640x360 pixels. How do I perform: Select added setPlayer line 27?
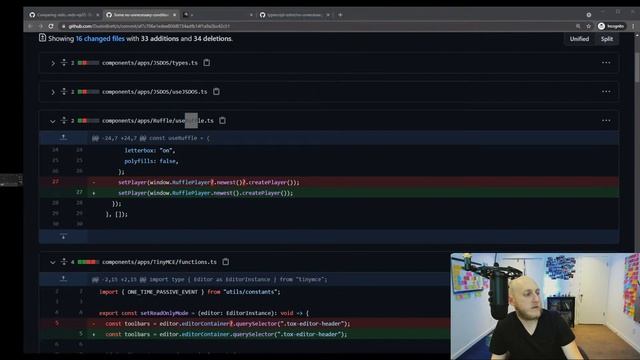pos(329,193)
